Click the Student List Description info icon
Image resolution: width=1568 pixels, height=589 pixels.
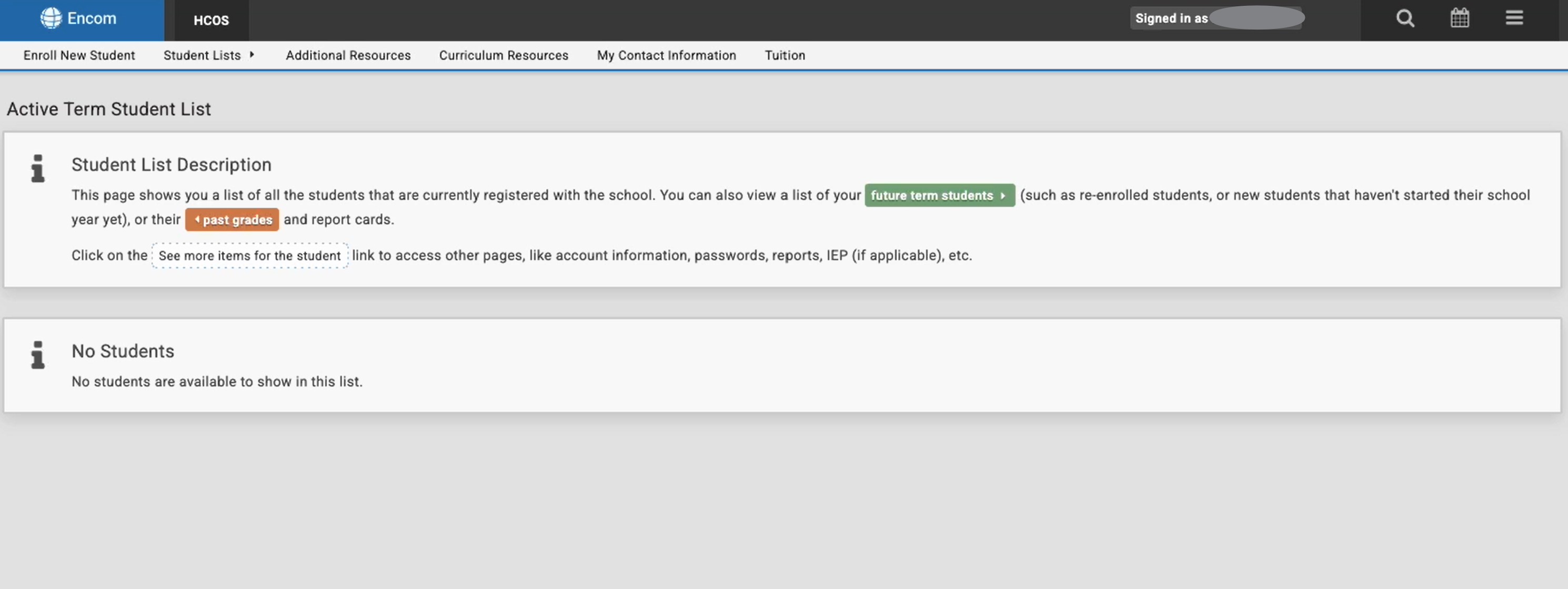[x=38, y=168]
